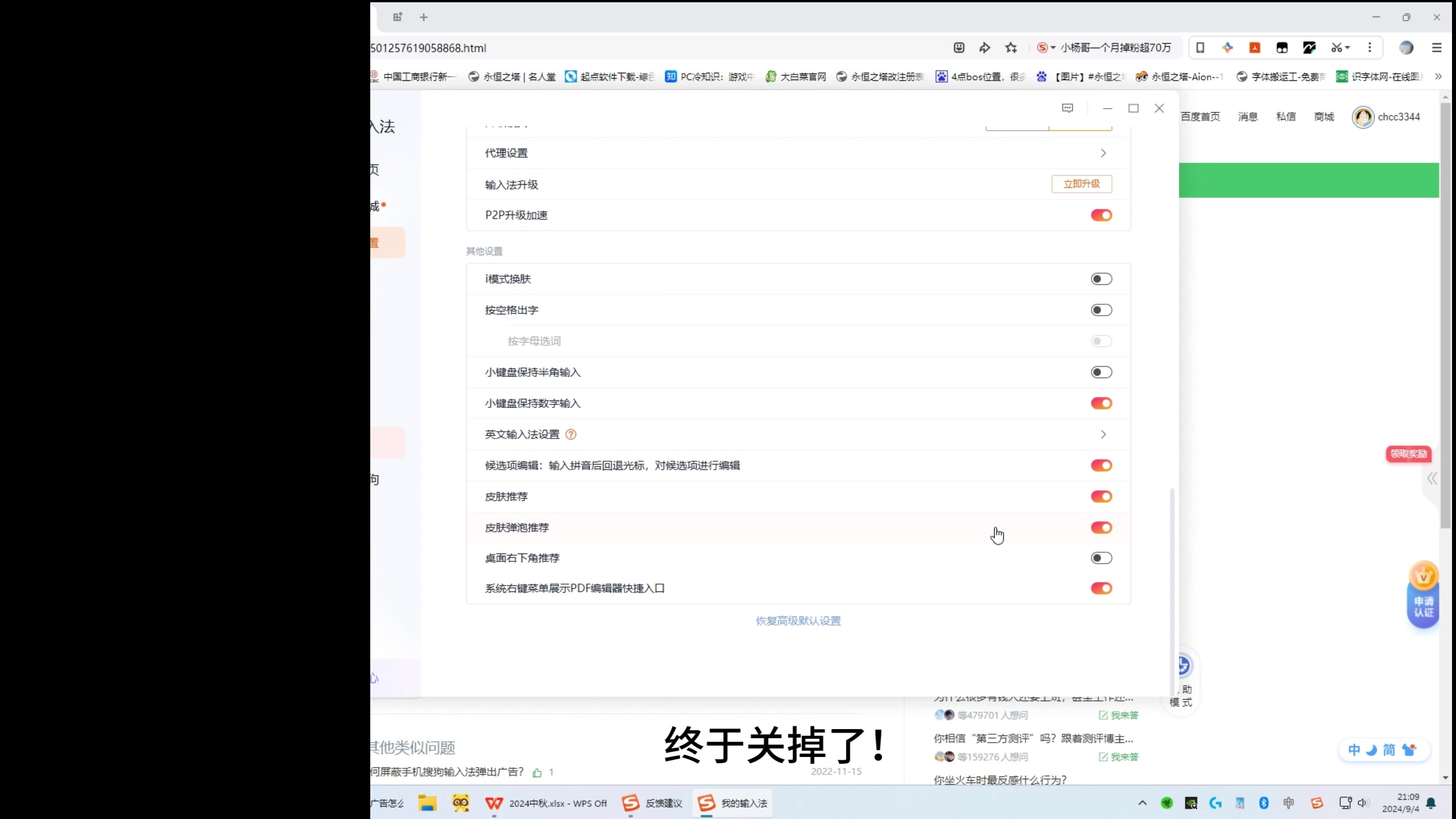The height and width of the screenshot is (819, 1456).
Task: Click 我来答 beside 等479701人想问
Action: tap(1119, 715)
